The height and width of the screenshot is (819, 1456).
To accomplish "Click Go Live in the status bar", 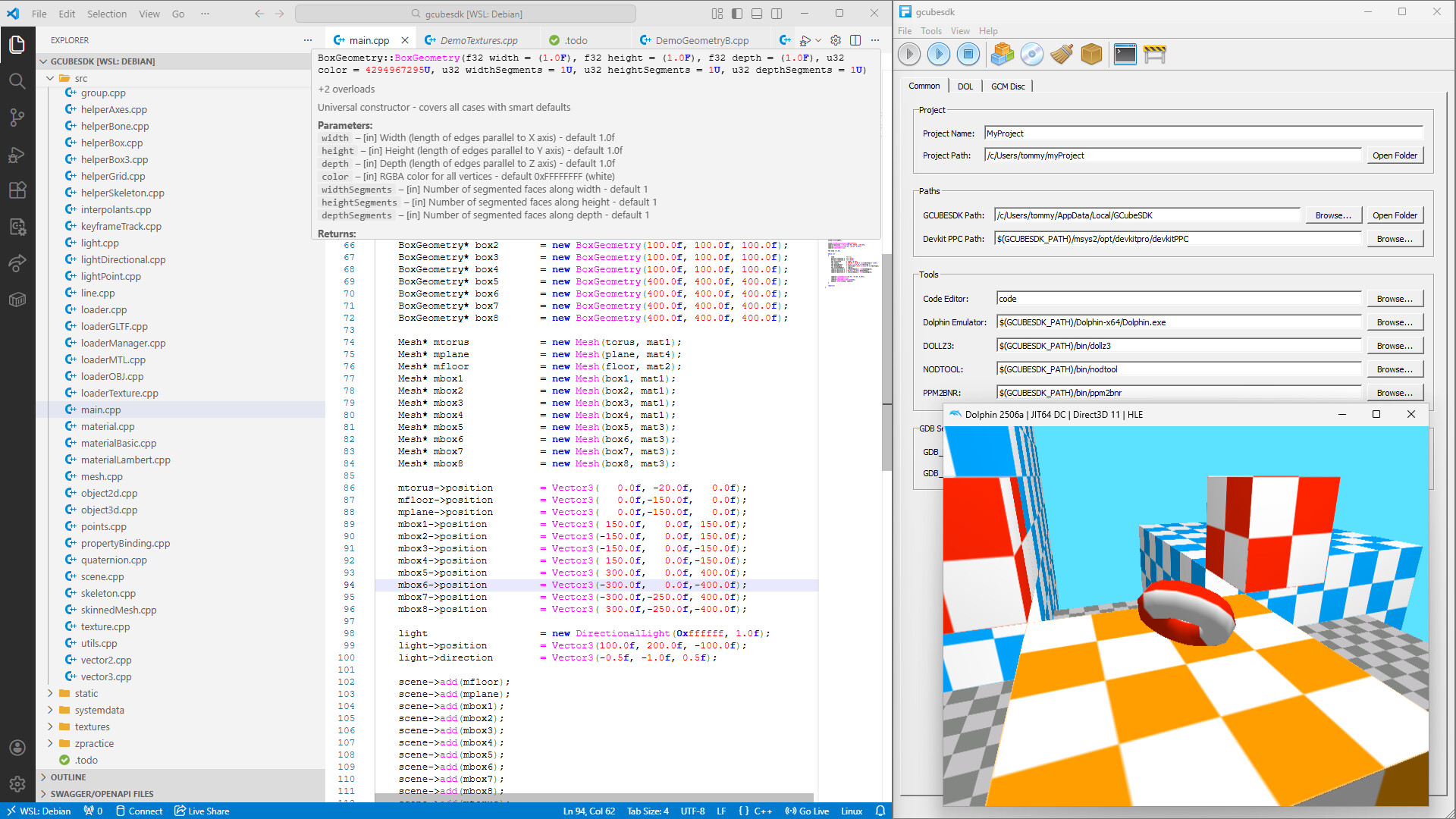I will (807, 811).
